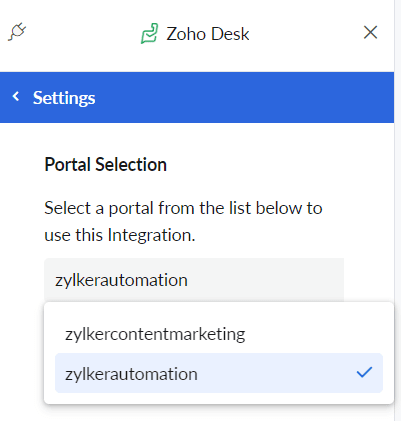This screenshot has height=421, width=401.
Task: Click the vertical divider at the panel's right edge
Action: coord(395,210)
